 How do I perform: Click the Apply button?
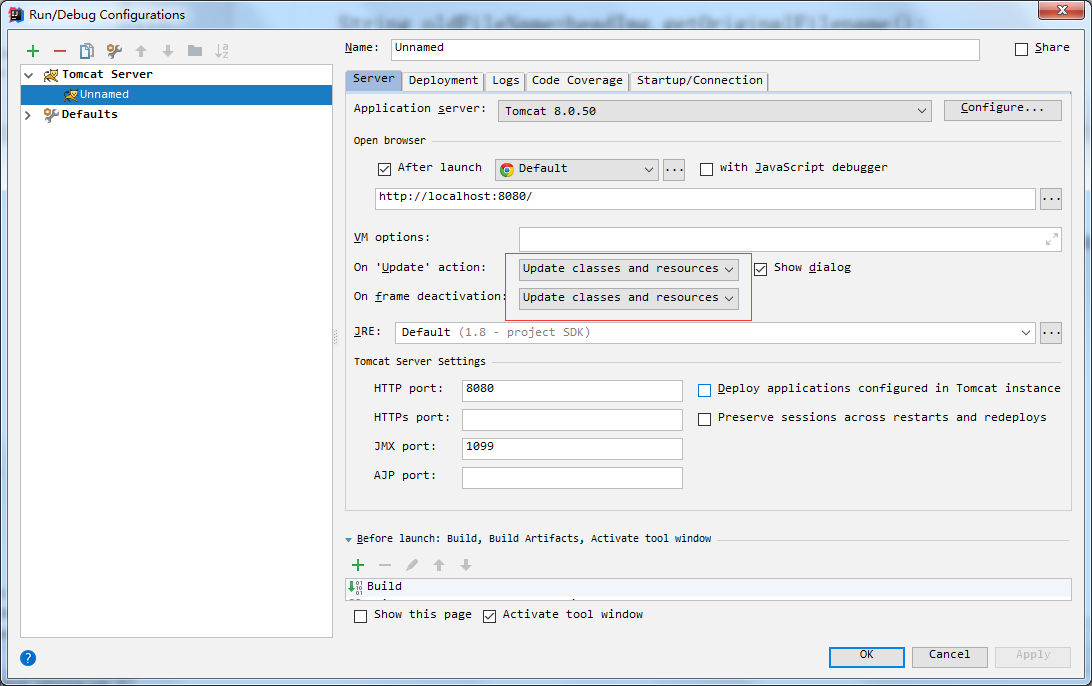[1033, 656]
